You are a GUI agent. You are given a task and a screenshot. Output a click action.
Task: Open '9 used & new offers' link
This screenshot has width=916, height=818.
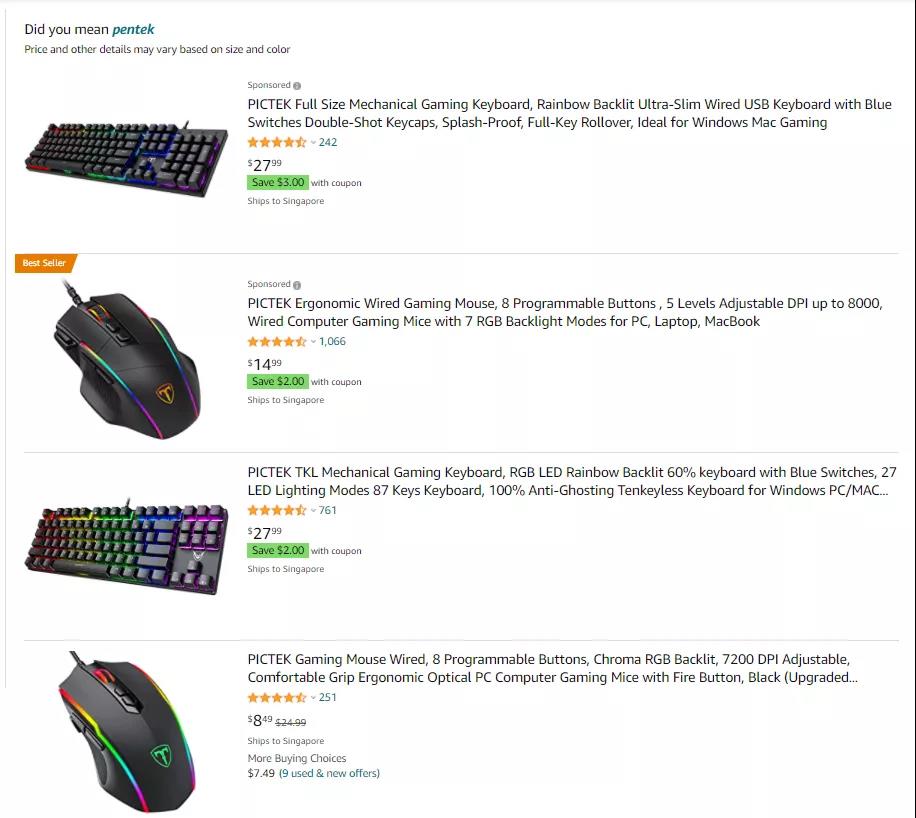[x=329, y=773]
